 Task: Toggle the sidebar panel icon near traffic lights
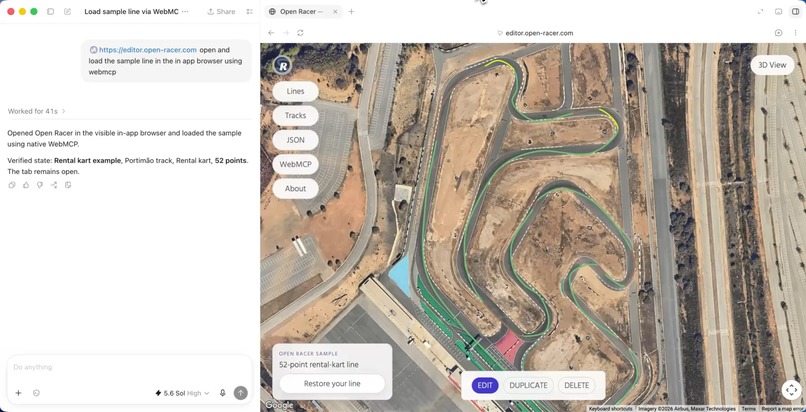pyautogui.click(x=50, y=11)
